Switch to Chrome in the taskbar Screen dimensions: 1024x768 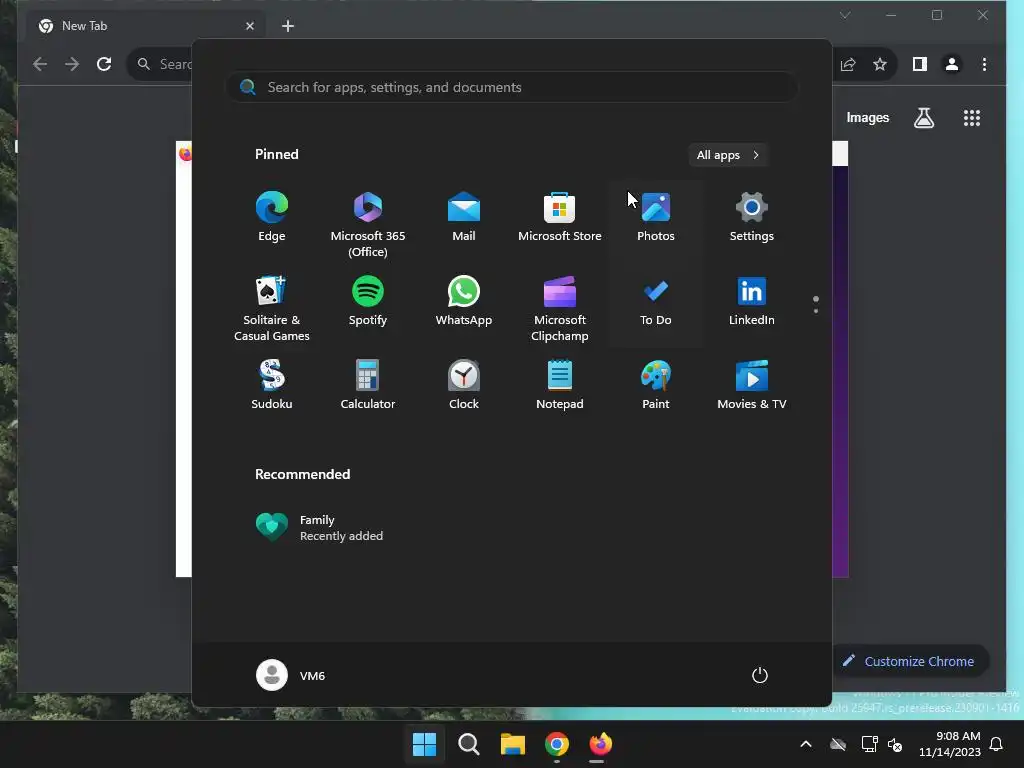click(x=556, y=744)
